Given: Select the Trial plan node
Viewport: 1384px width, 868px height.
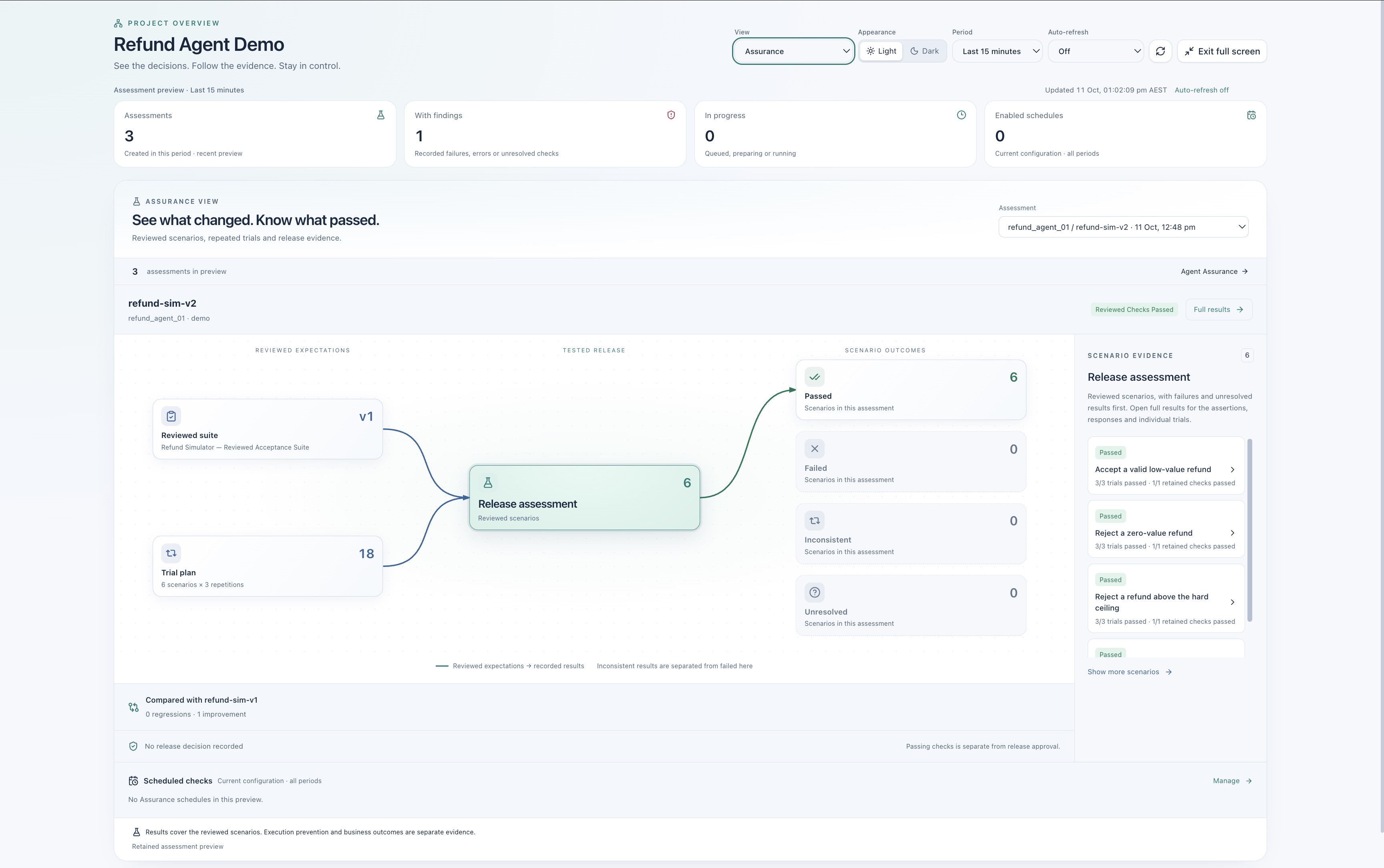Looking at the screenshot, I should (x=268, y=566).
